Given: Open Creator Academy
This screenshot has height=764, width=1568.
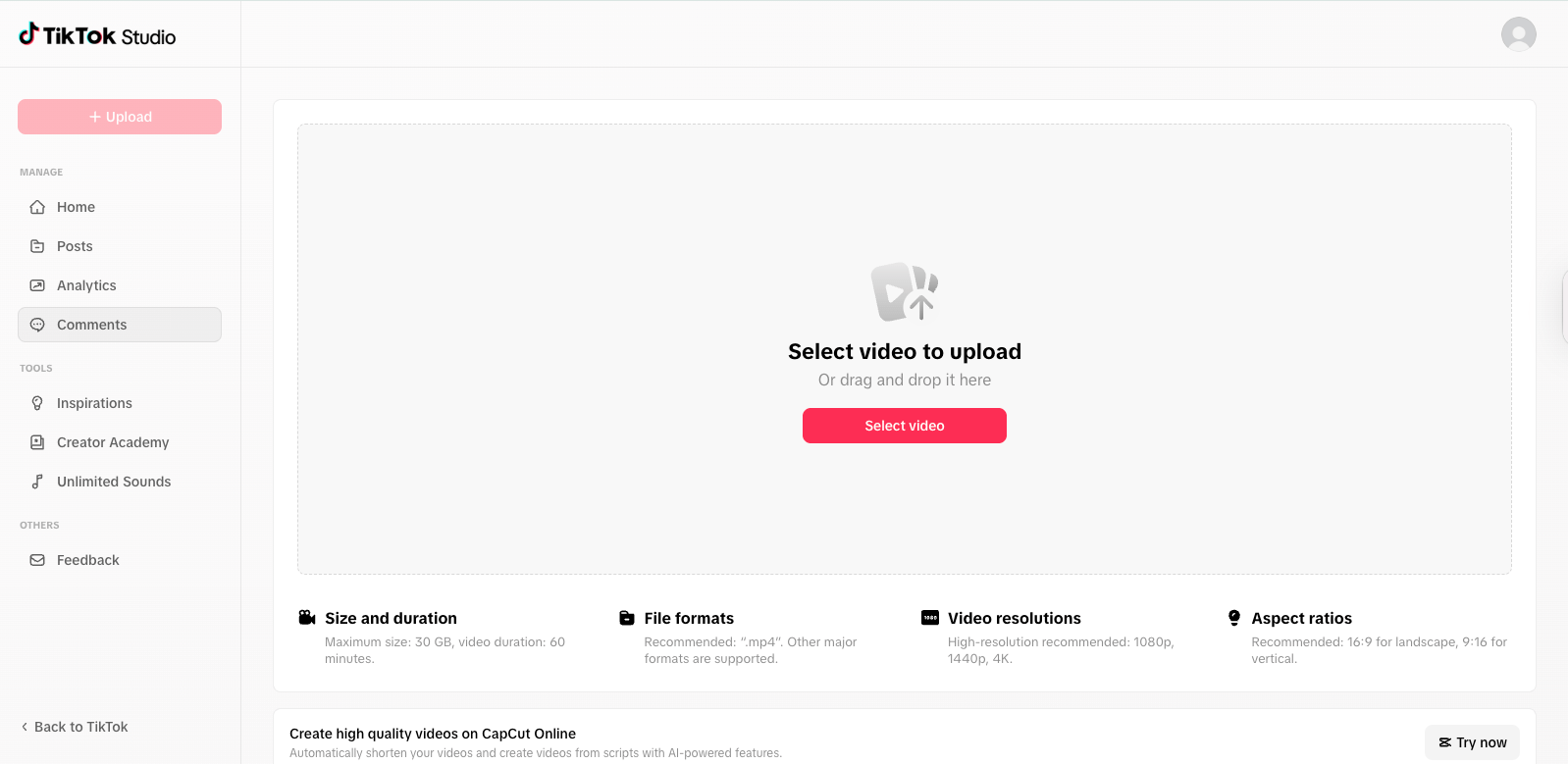Looking at the screenshot, I should coord(120,442).
